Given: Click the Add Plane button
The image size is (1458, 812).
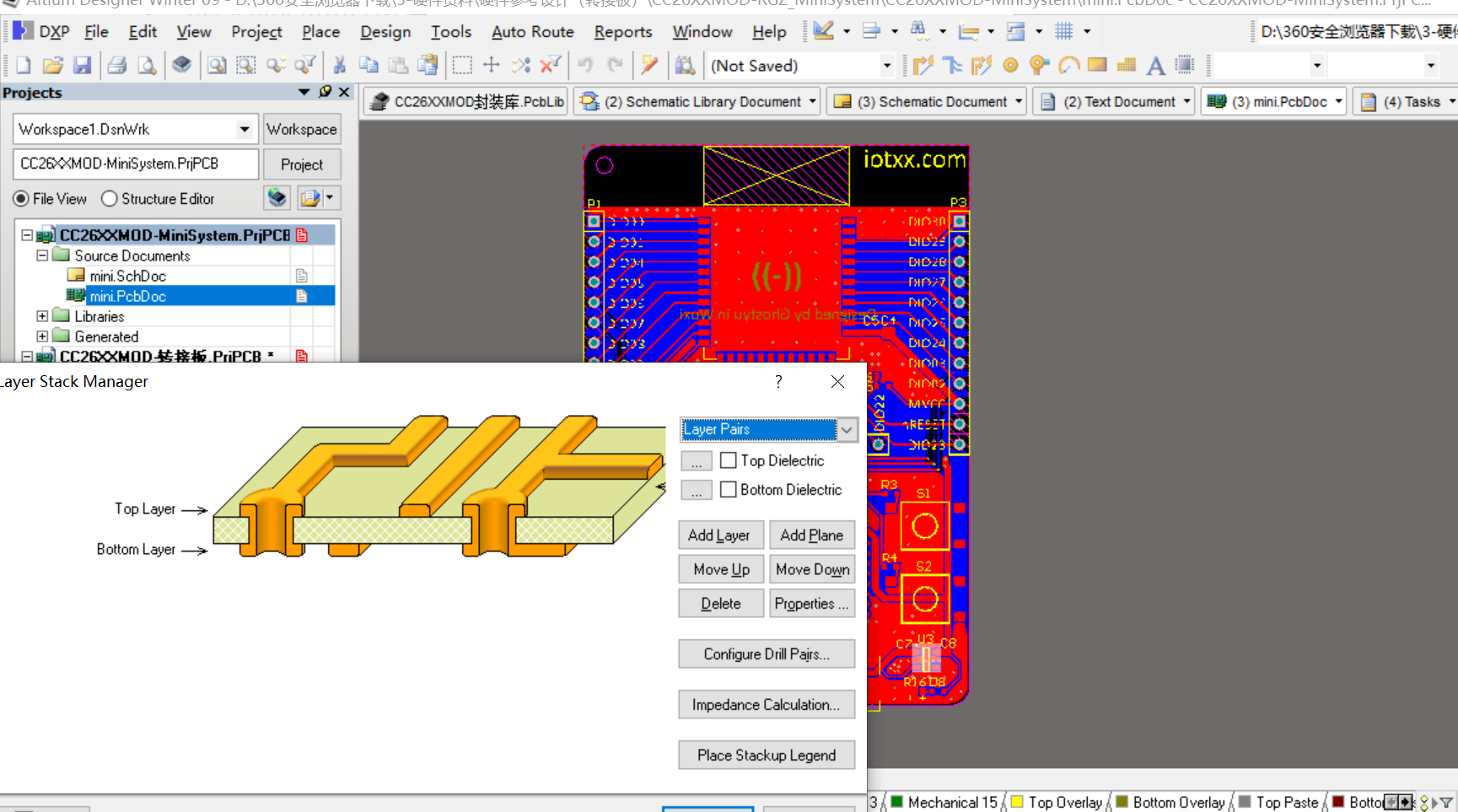Looking at the screenshot, I should point(812,535).
